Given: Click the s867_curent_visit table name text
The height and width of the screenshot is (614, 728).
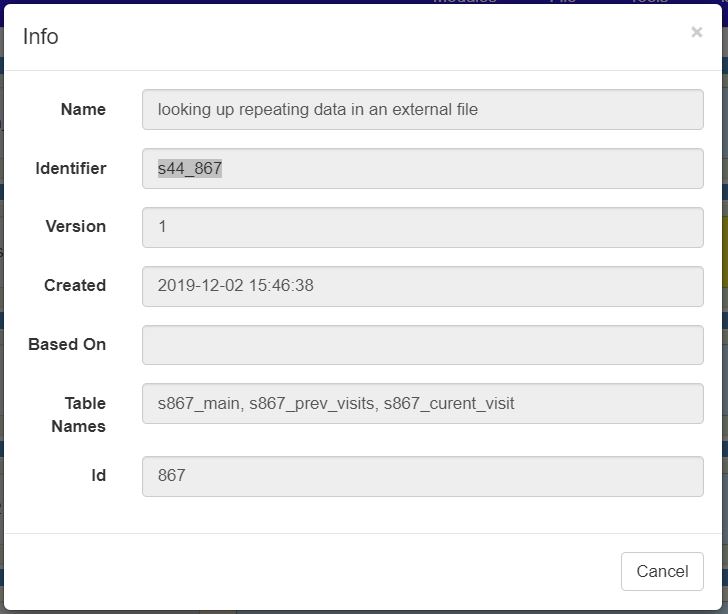Looking at the screenshot, I should coord(449,404).
